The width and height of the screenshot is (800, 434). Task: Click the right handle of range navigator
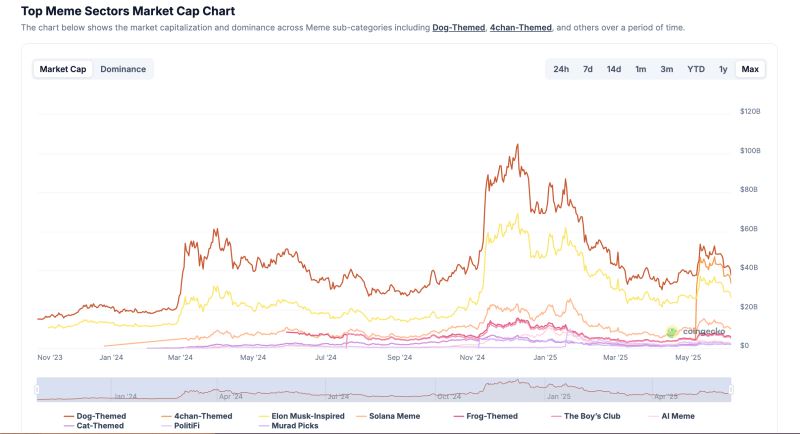click(x=732, y=390)
